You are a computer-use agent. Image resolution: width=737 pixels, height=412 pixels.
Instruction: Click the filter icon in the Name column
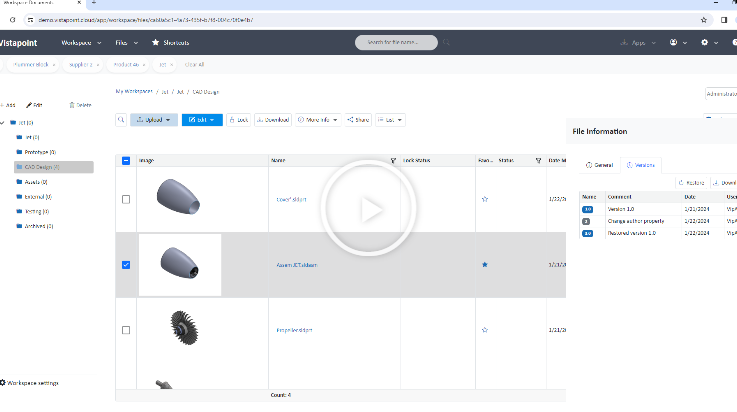coord(393,160)
